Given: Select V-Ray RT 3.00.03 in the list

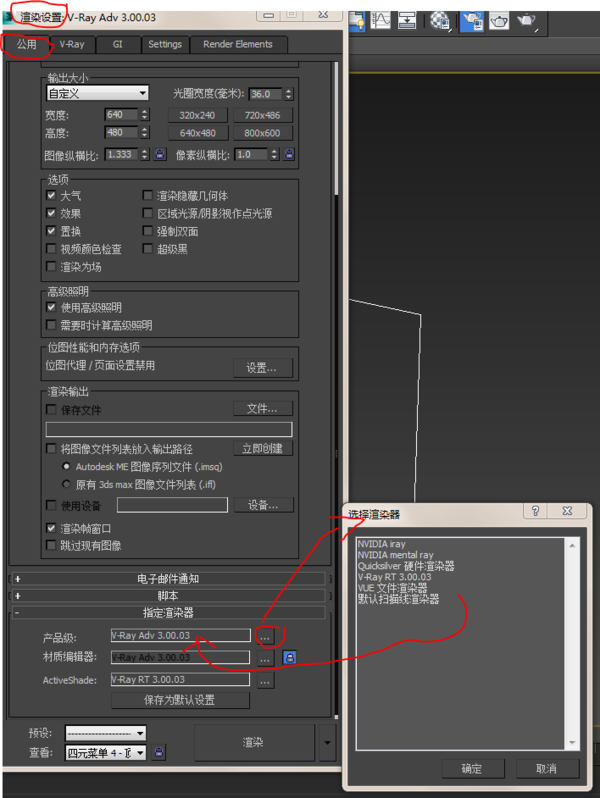Looking at the screenshot, I should click(394, 577).
